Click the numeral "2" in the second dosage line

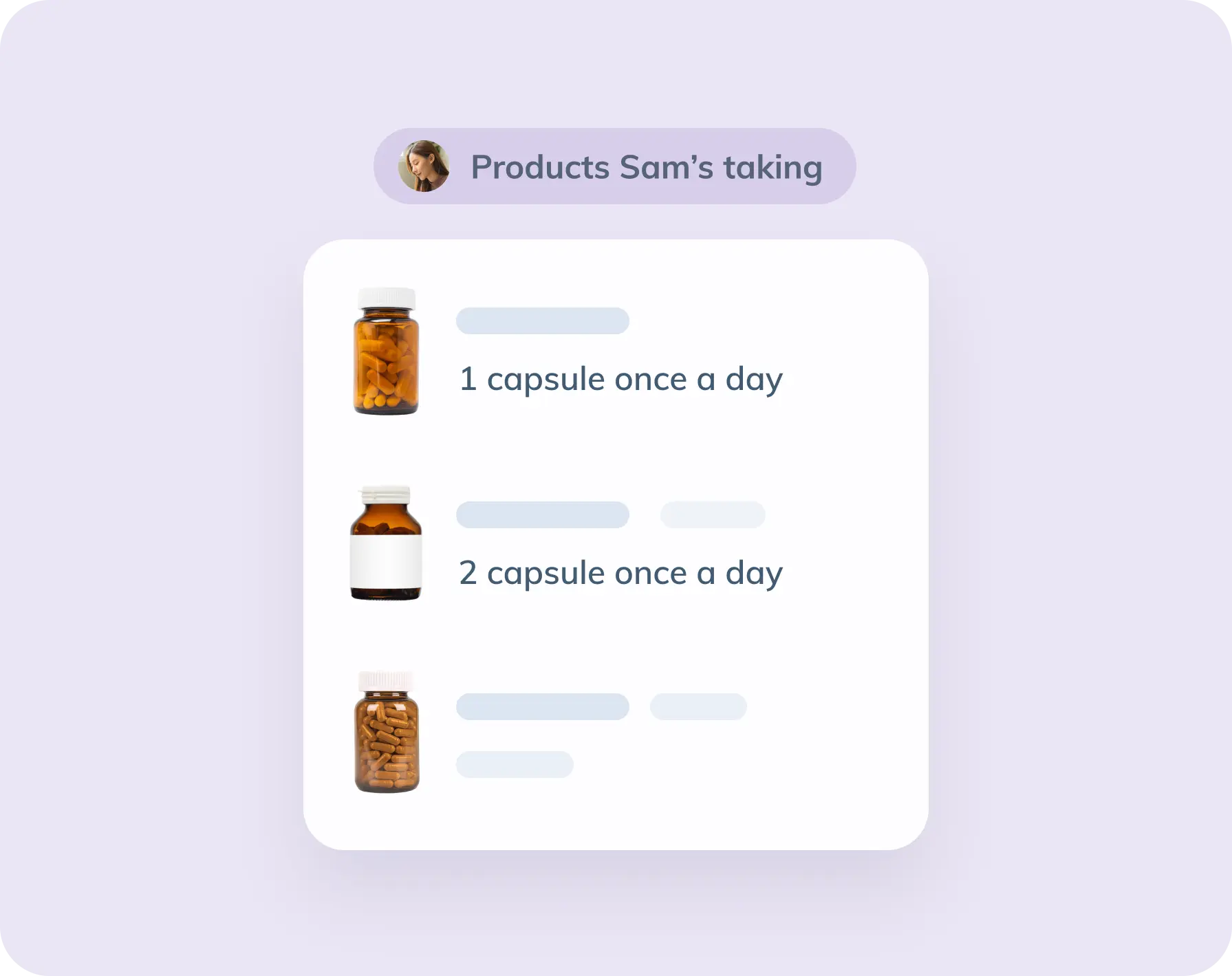click(x=468, y=573)
